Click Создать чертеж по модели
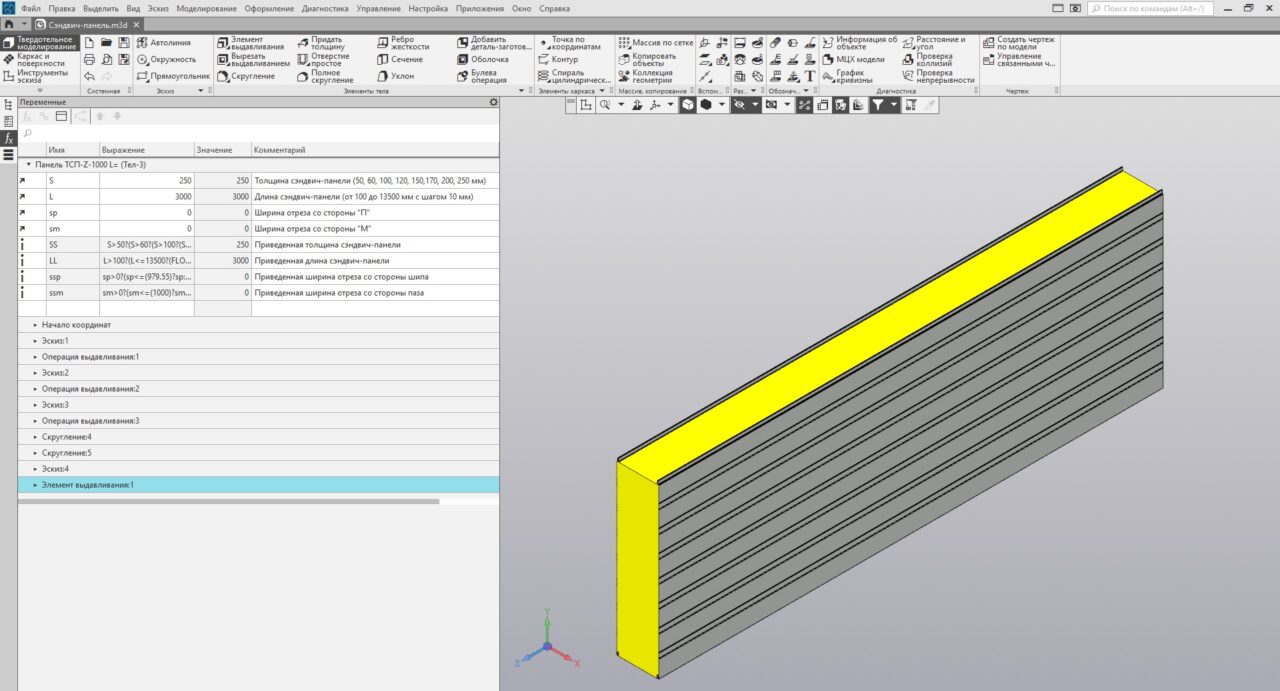The height and width of the screenshot is (691, 1280). [1017, 43]
